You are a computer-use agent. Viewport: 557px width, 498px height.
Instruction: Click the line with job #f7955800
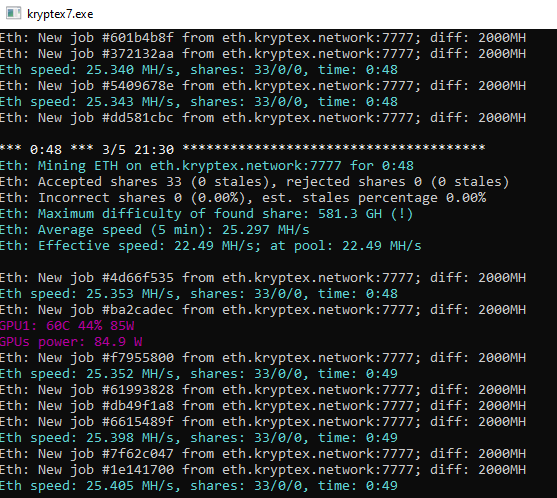263,357
